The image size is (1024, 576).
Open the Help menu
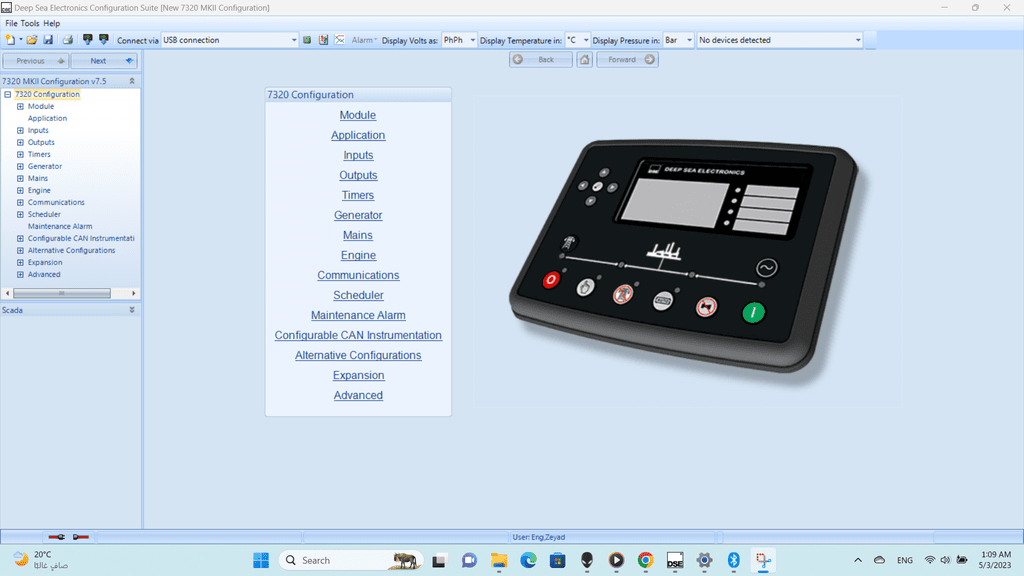(x=52, y=23)
